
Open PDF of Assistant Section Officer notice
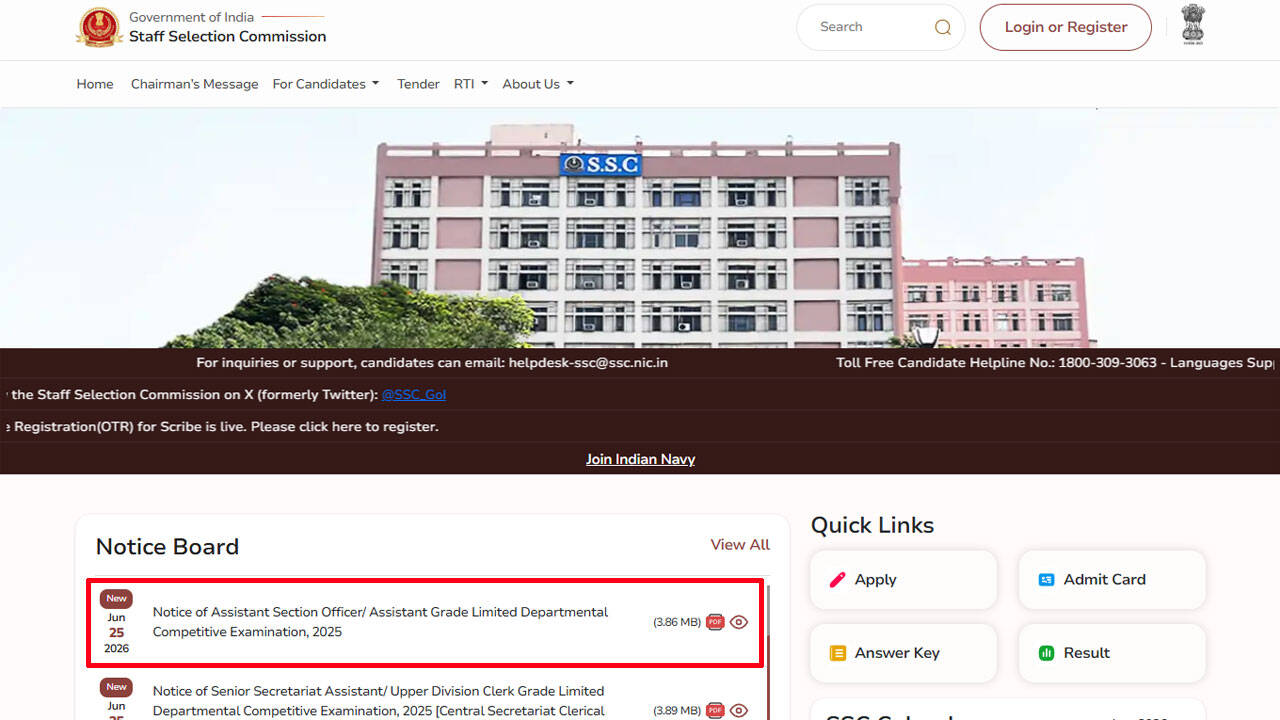715,622
